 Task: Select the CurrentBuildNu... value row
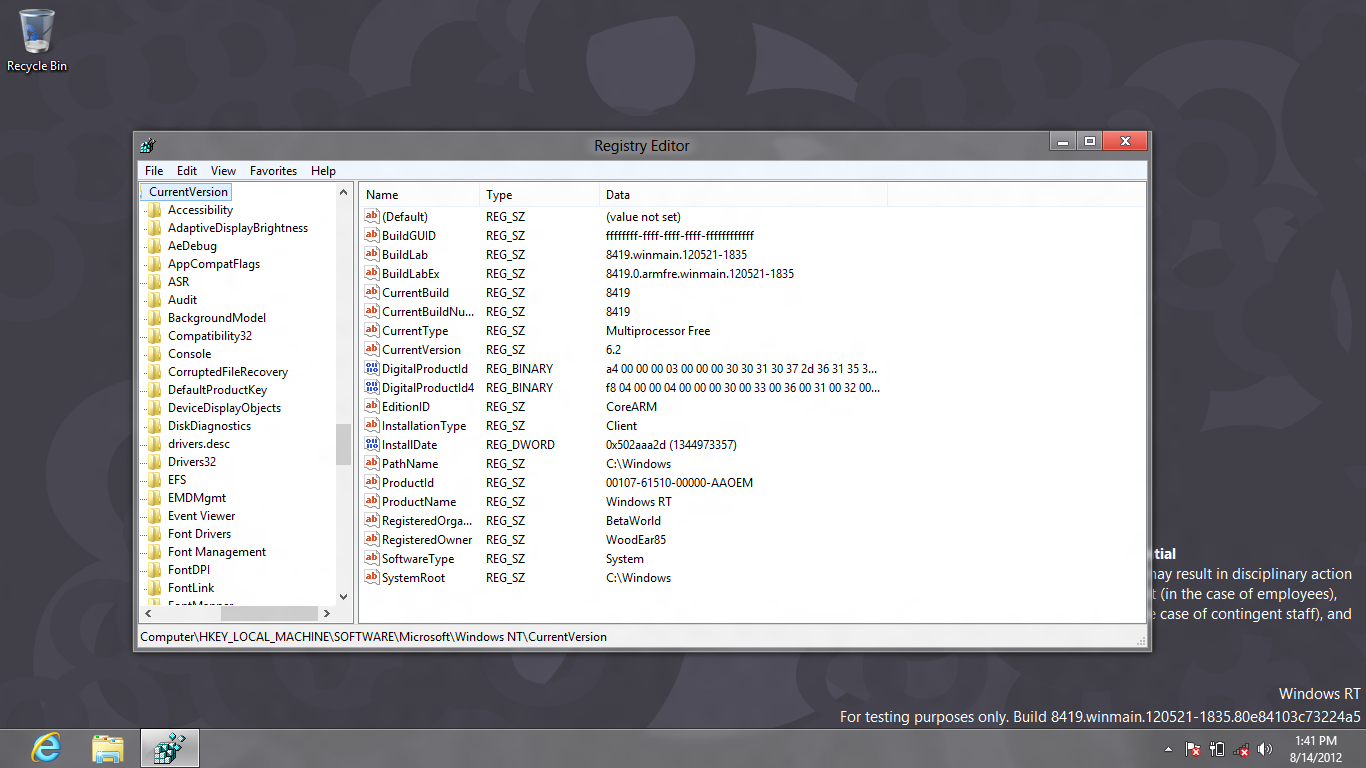coord(622,311)
